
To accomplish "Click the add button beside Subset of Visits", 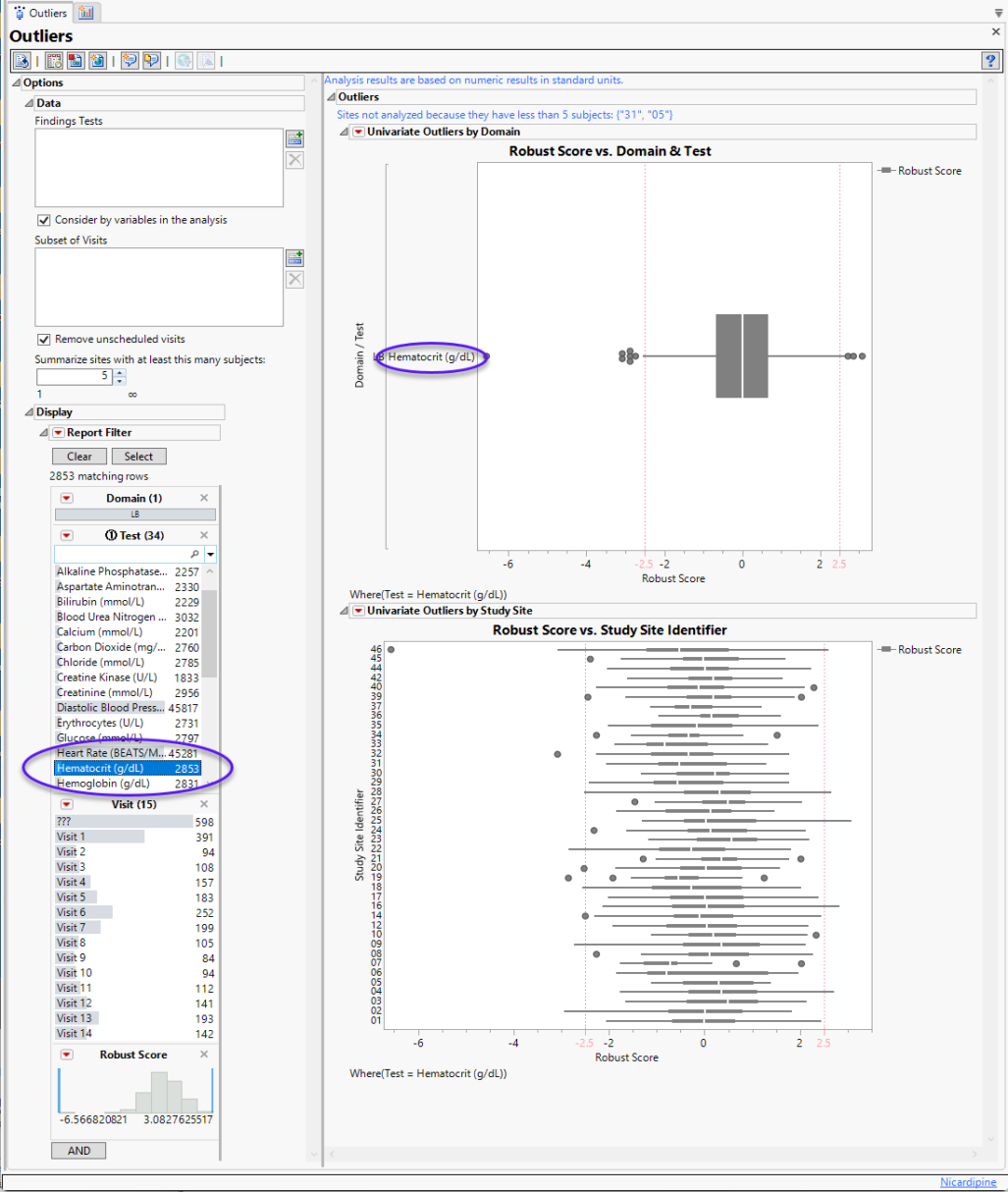I will click(x=294, y=258).
